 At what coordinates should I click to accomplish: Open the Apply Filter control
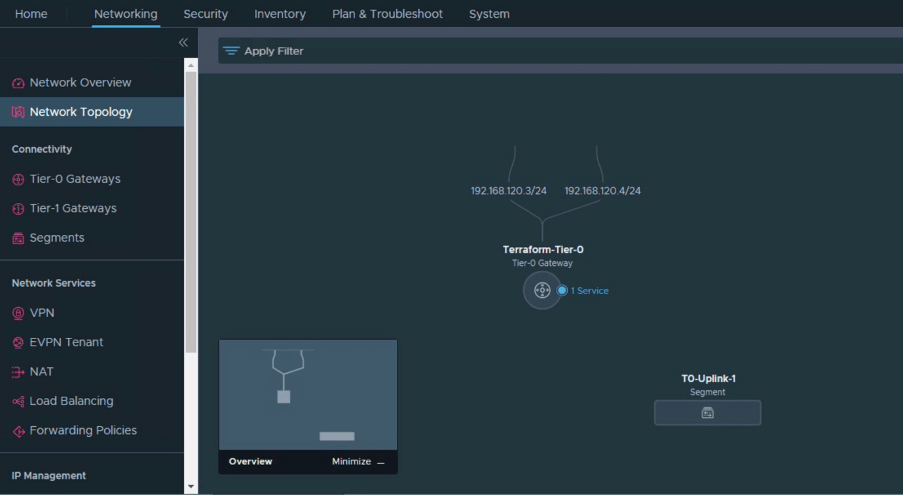click(x=263, y=51)
